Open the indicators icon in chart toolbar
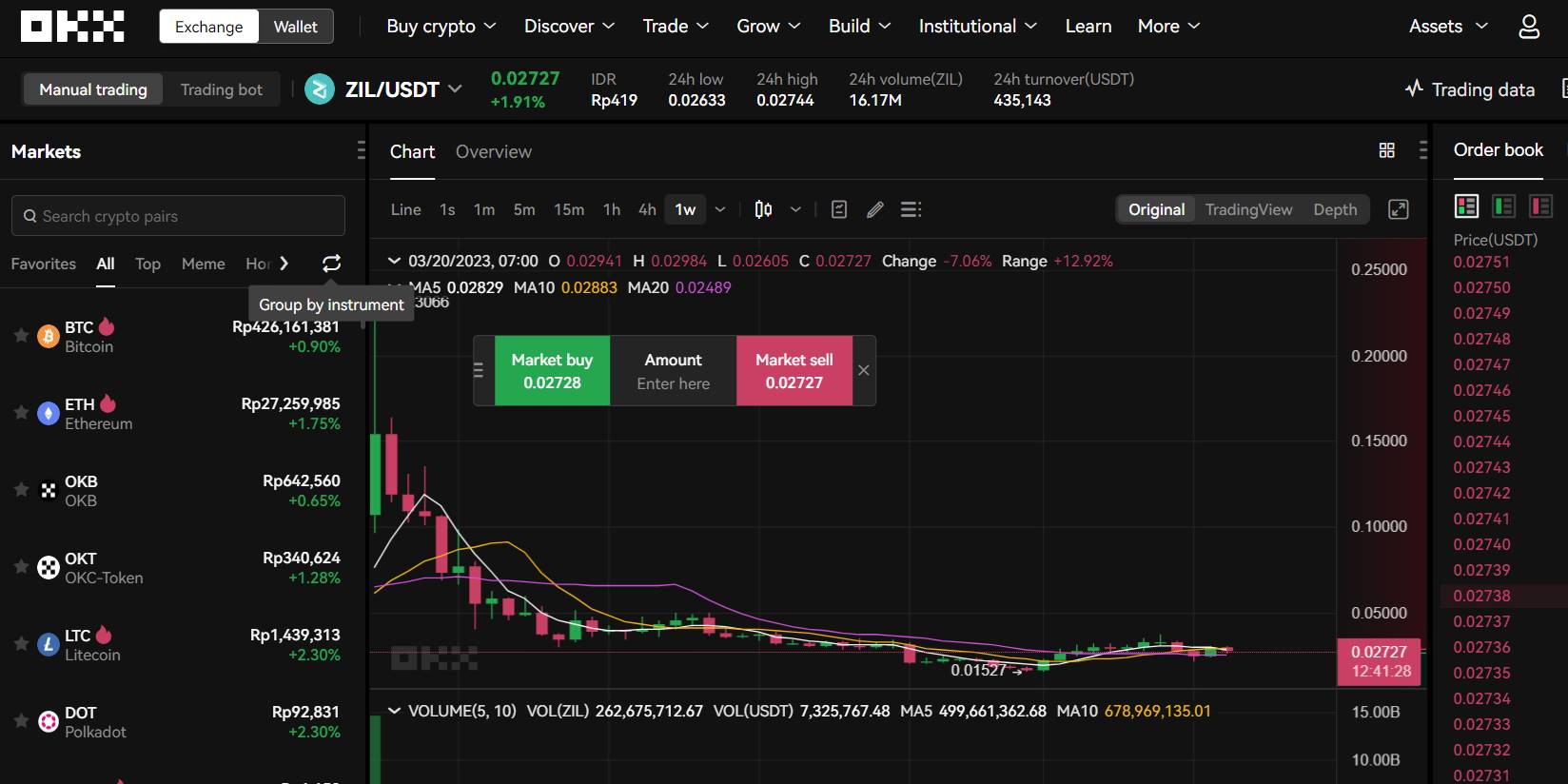The height and width of the screenshot is (784, 1568). pyautogui.click(x=839, y=209)
